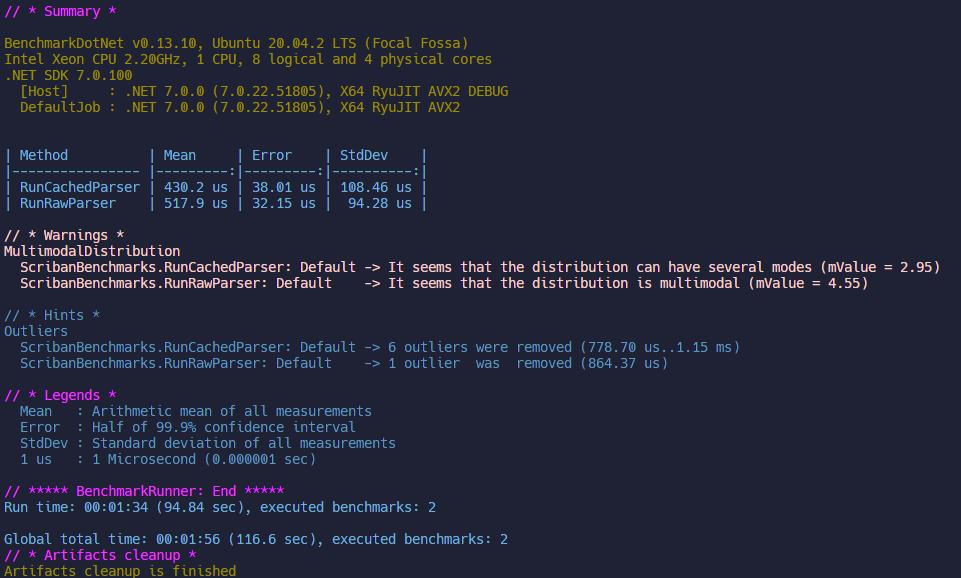Image resolution: width=961 pixels, height=578 pixels.
Task: Click the "// * Legends *" heading
Action: (60, 395)
